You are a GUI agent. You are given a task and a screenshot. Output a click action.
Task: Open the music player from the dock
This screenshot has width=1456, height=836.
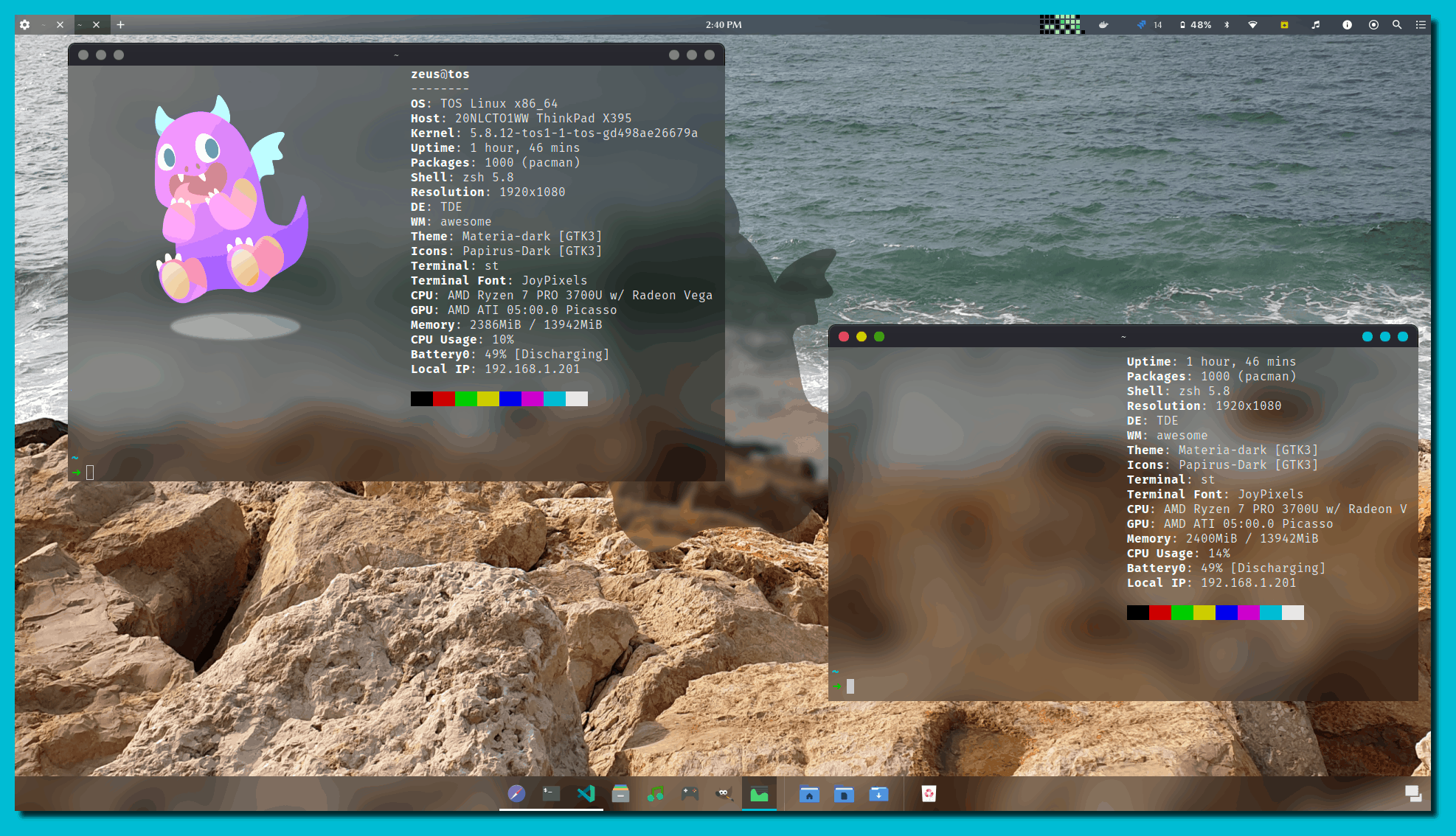[x=655, y=794]
